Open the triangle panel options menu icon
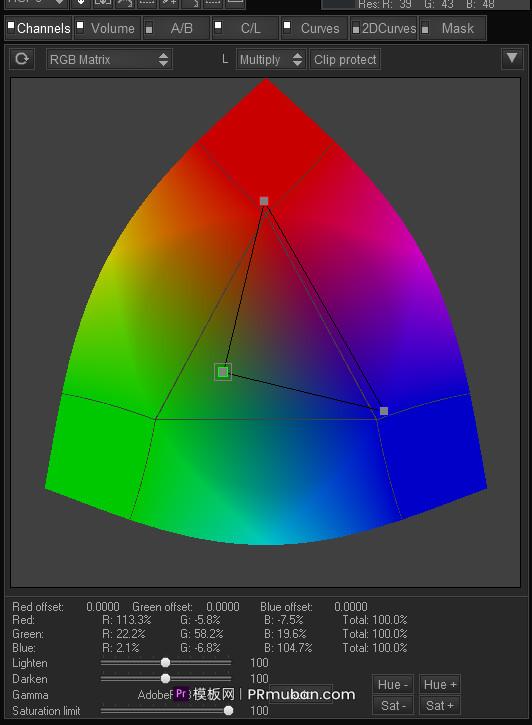532x725 pixels. tap(512, 58)
